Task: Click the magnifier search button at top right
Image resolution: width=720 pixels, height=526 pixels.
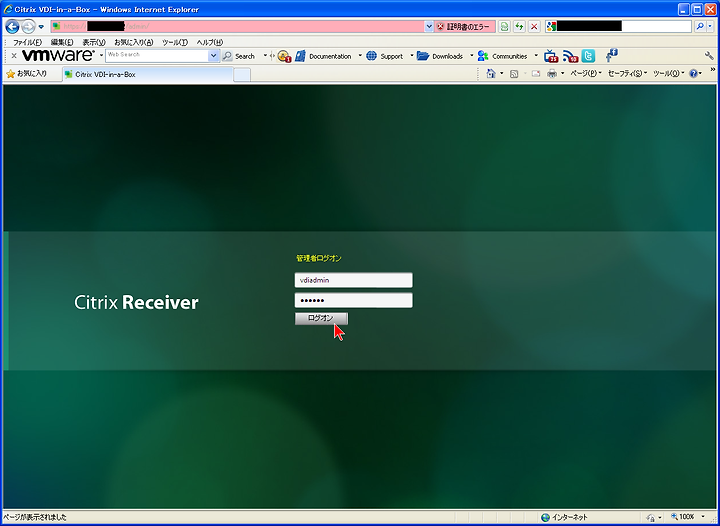Action: [x=699, y=27]
